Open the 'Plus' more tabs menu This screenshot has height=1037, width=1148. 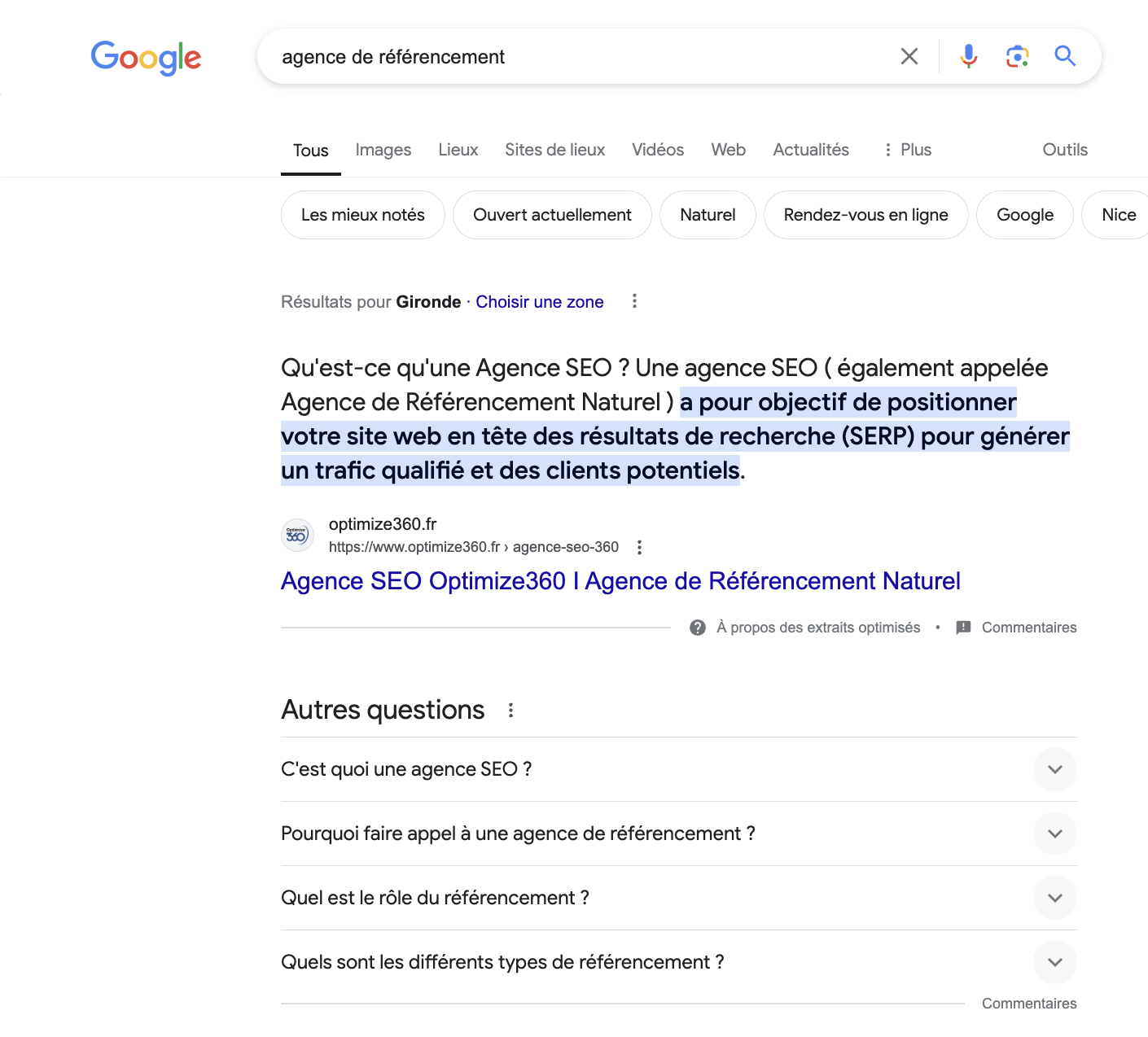[x=908, y=150]
